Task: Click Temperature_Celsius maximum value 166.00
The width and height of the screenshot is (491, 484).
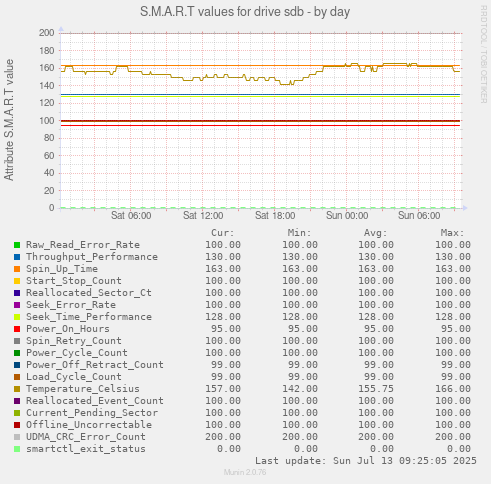Action: coord(453,389)
